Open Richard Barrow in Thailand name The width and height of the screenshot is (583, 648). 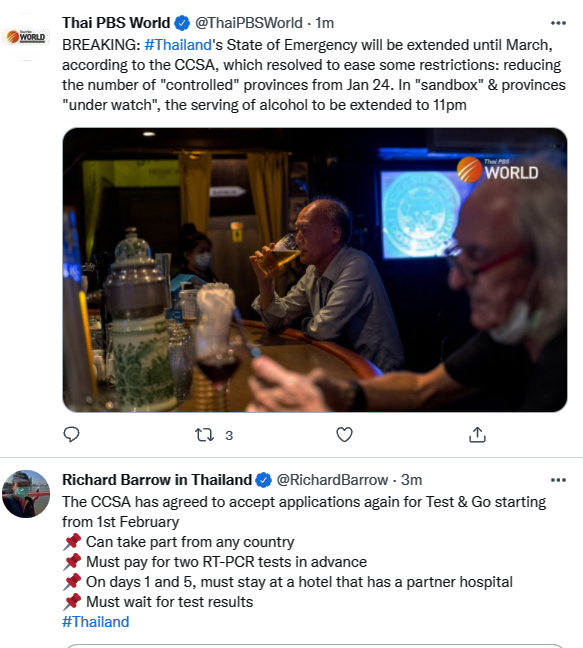(157, 480)
